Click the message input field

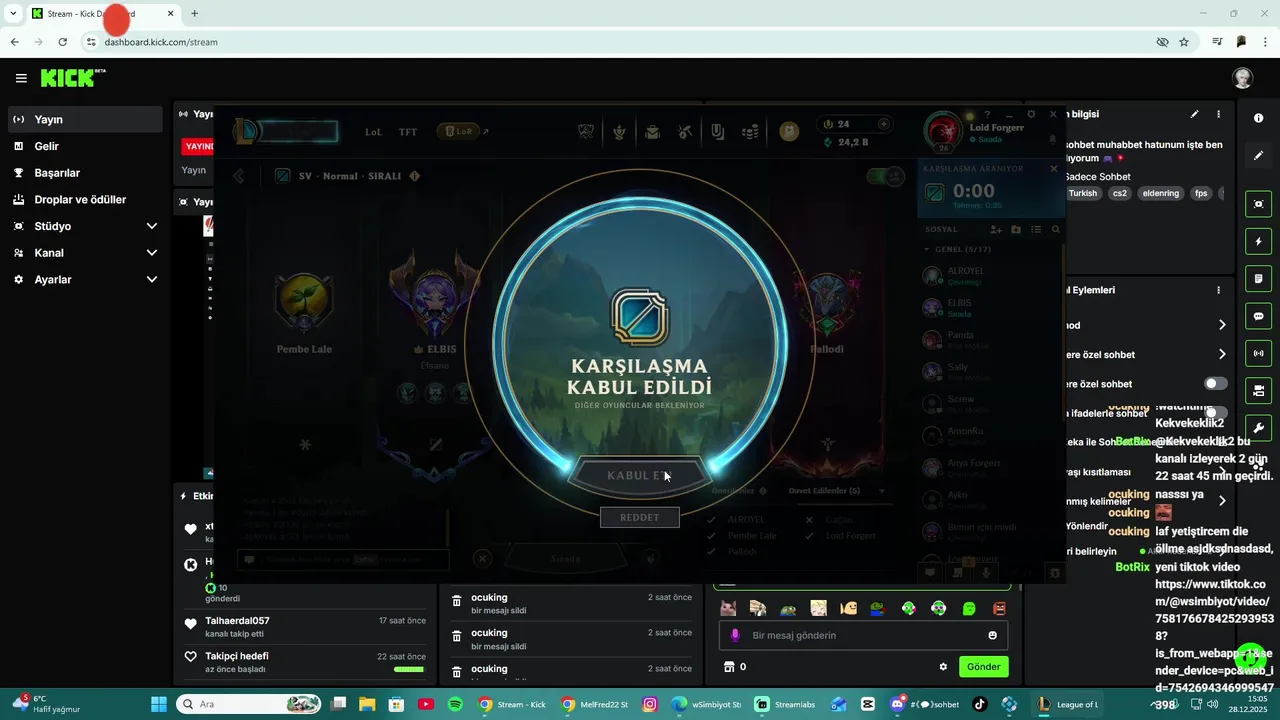tap(863, 635)
